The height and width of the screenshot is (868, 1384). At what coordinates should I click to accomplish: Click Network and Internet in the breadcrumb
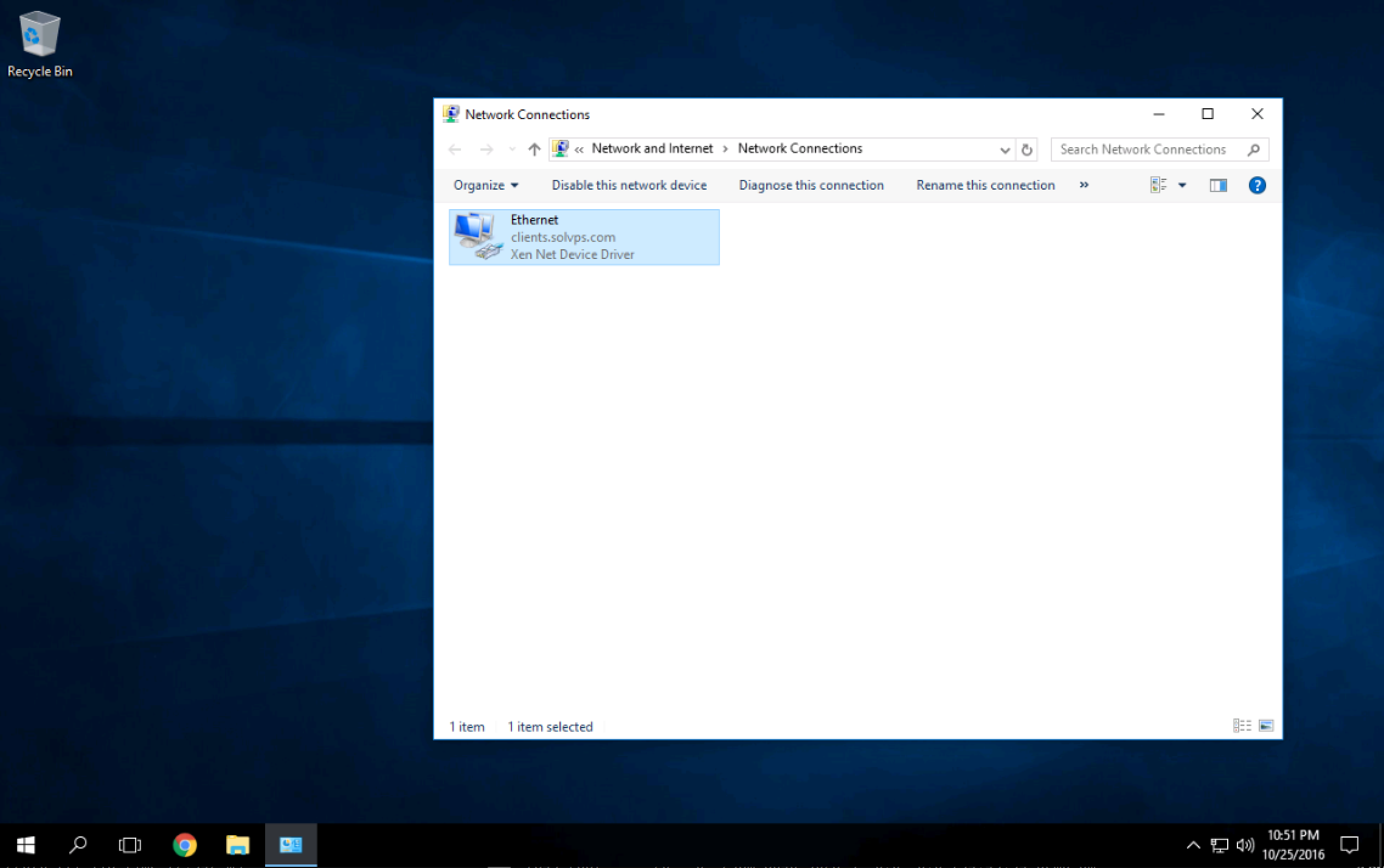(x=651, y=148)
